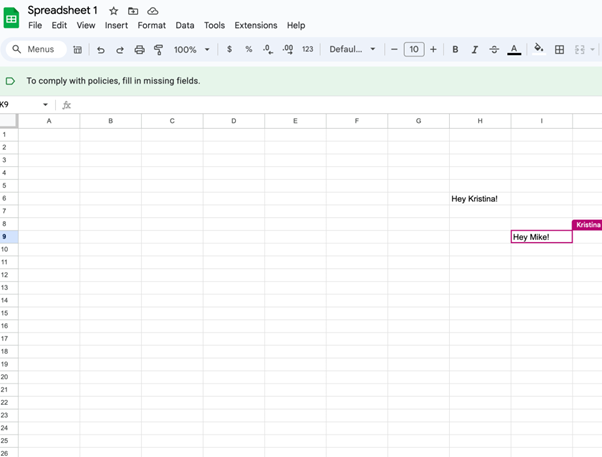Expand the default font dropdown
This screenshot has width=602, height=457.
353,49
